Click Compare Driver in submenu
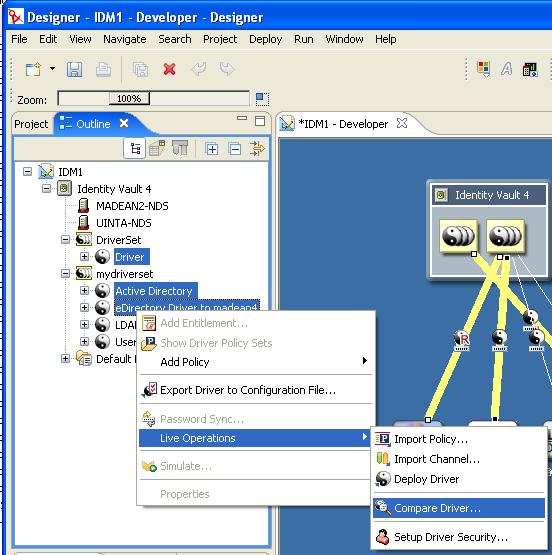 [459, 508]
